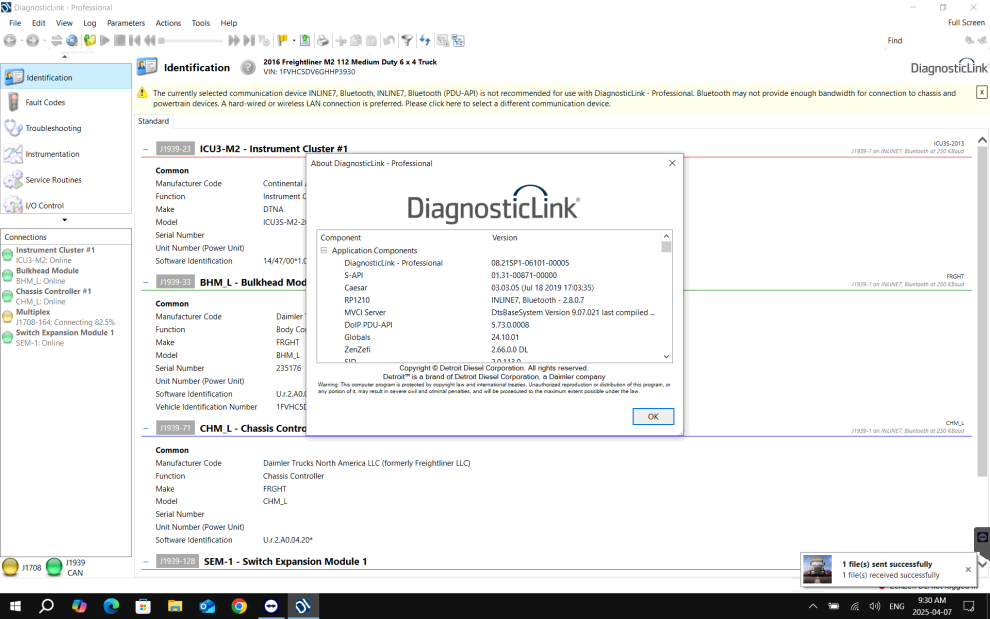Dismiss the Bluetooth warning banner with X
The image size is (990, 619).
(x=981, y=92)
